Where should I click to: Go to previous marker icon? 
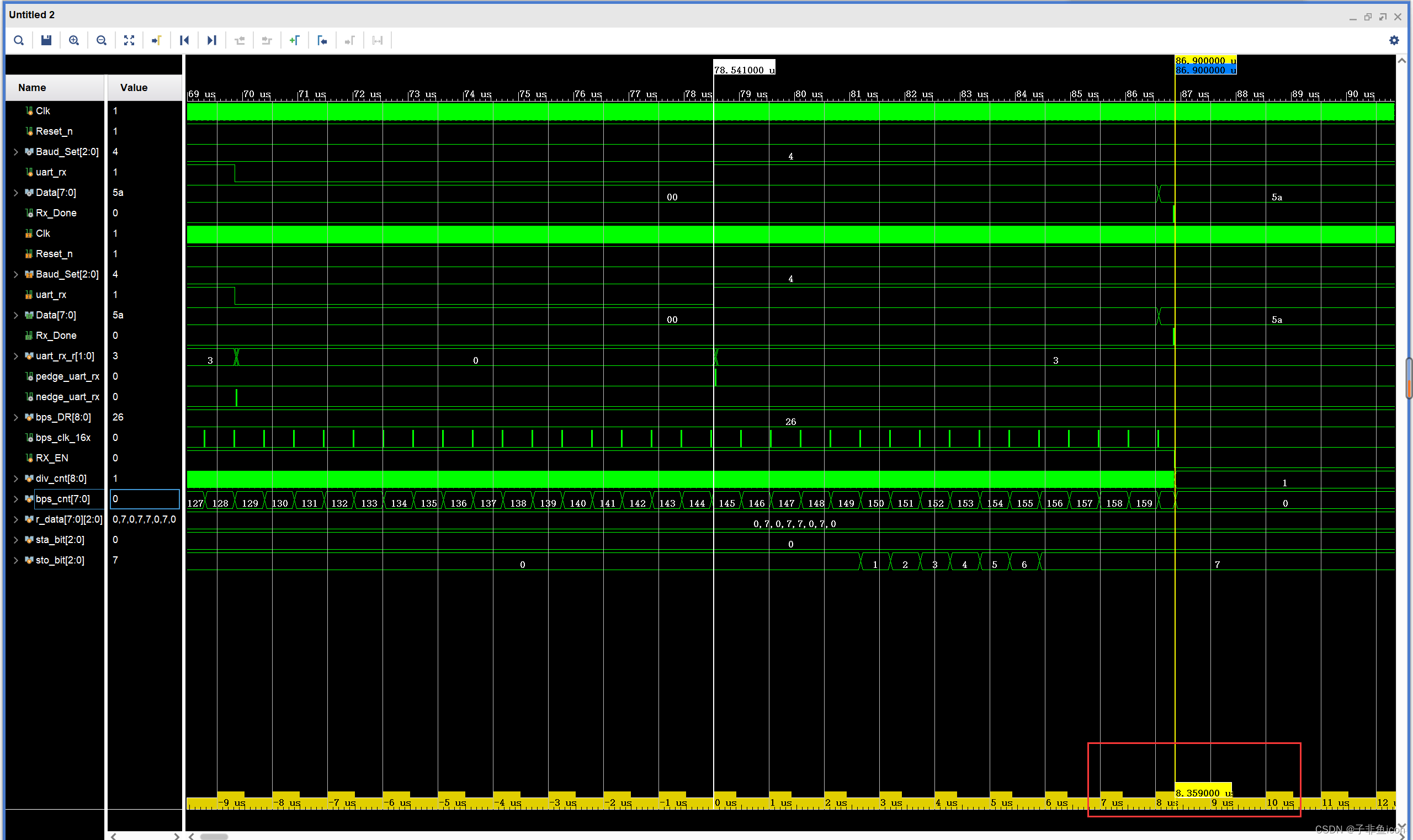click(322, 40)
